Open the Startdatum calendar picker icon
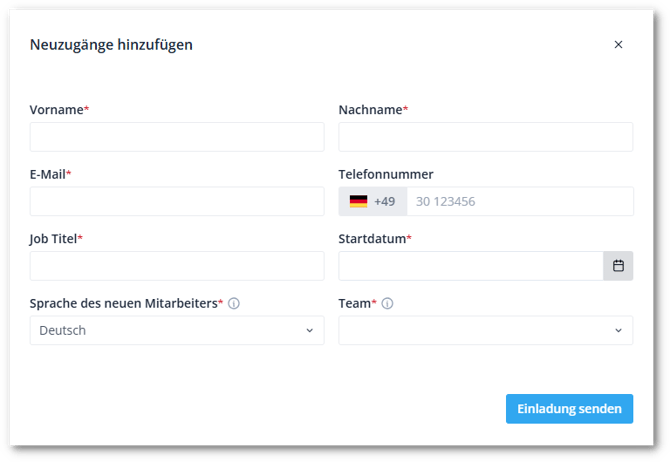This screenshot has height=462, width=670. (618, 266)
